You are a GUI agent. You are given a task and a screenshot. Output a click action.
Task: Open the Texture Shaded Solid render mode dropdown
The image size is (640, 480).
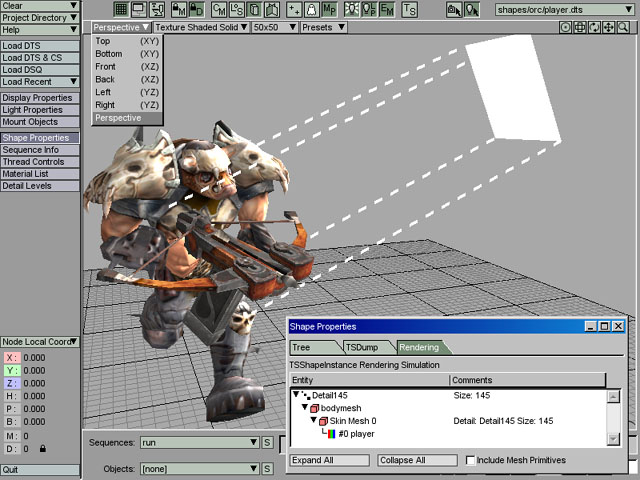[x=198, y=28]
